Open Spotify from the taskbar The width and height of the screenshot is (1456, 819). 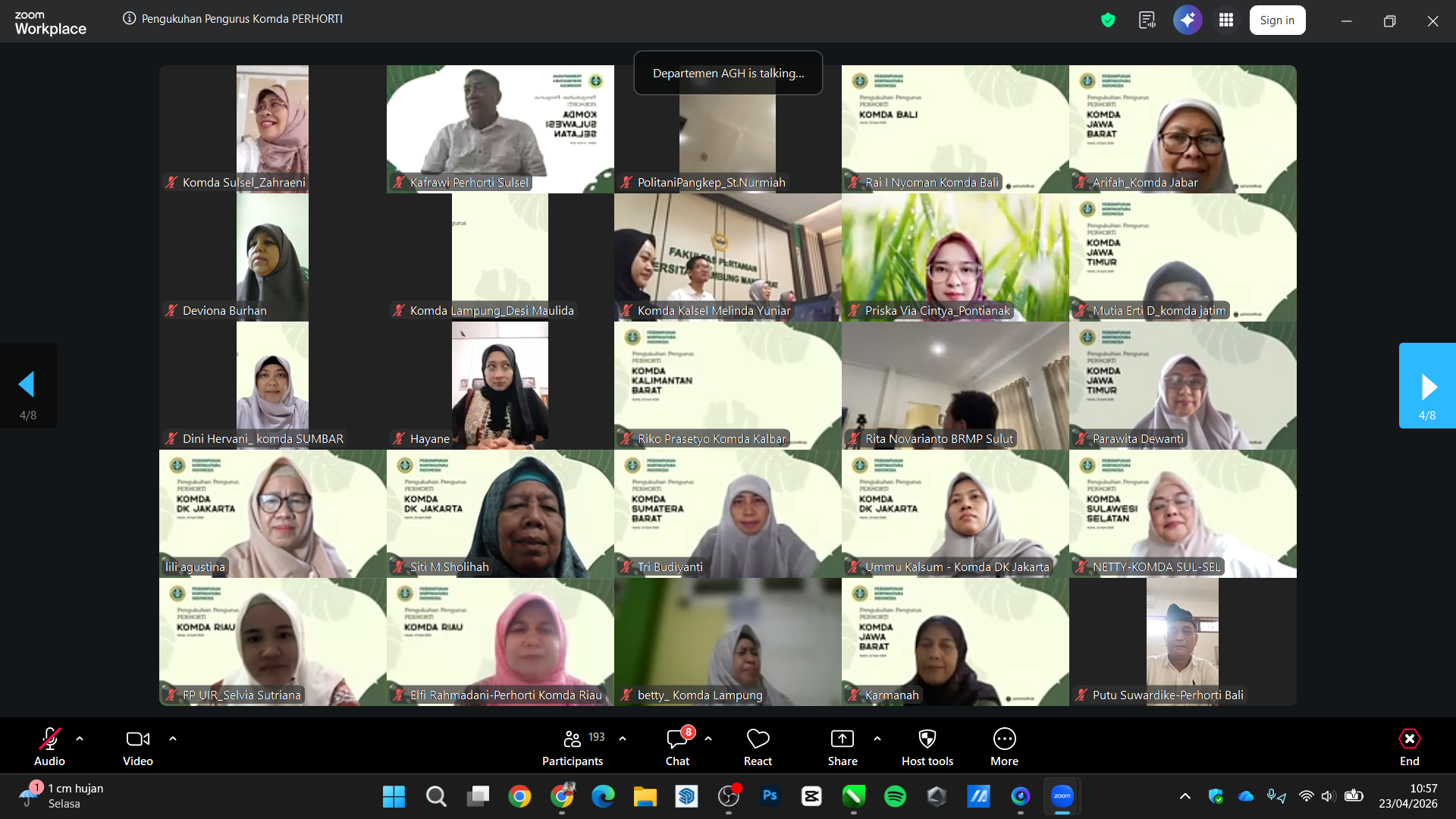[x=895, y=796]
